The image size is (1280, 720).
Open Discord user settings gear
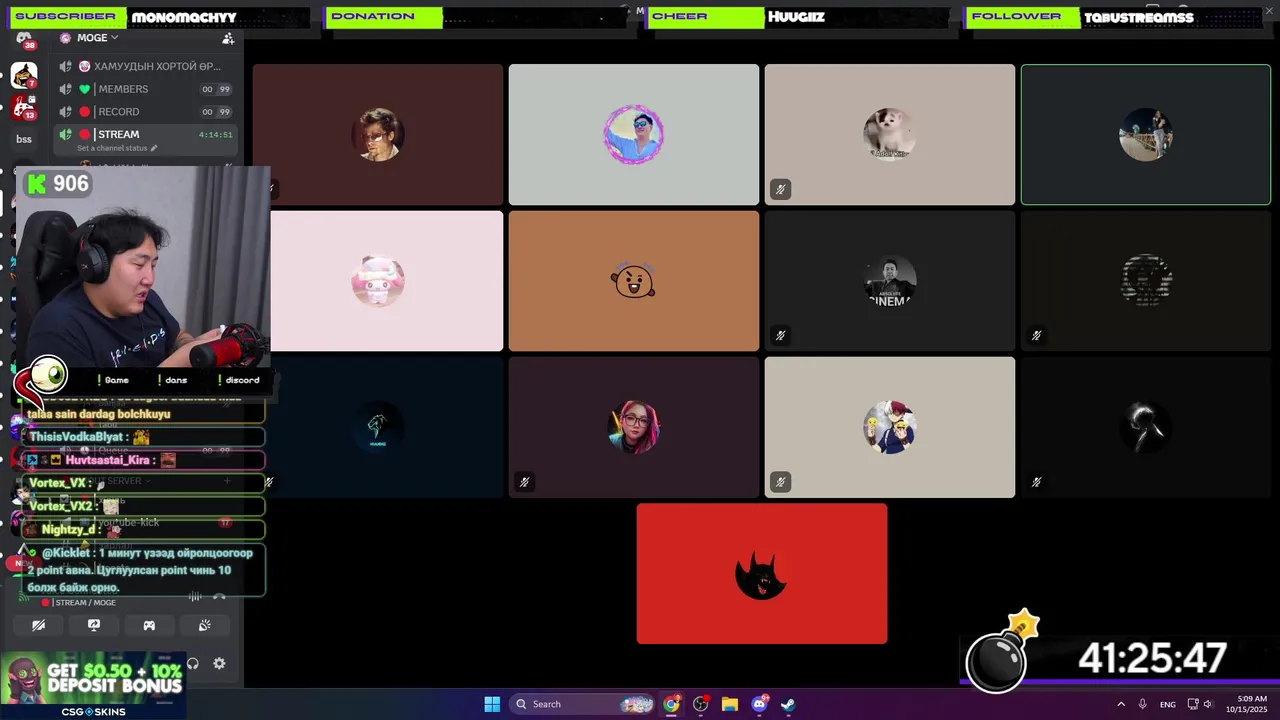(219, 663)
